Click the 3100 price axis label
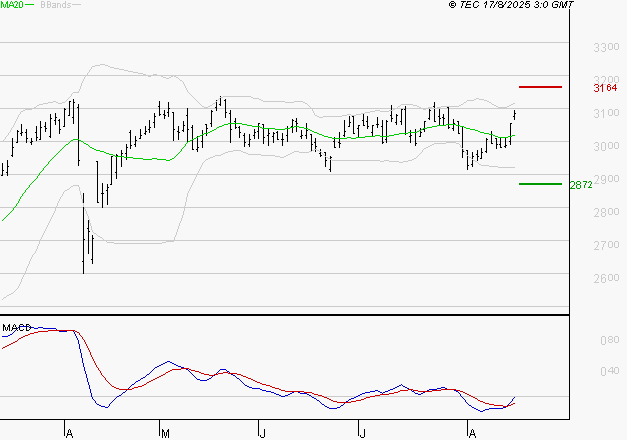Viewport: 627px width, 440px height. (606, 113)
